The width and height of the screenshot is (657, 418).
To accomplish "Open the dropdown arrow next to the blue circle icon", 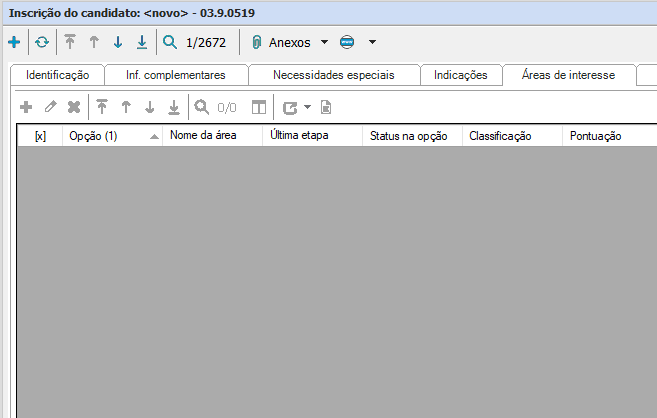I will pos(372,43).
